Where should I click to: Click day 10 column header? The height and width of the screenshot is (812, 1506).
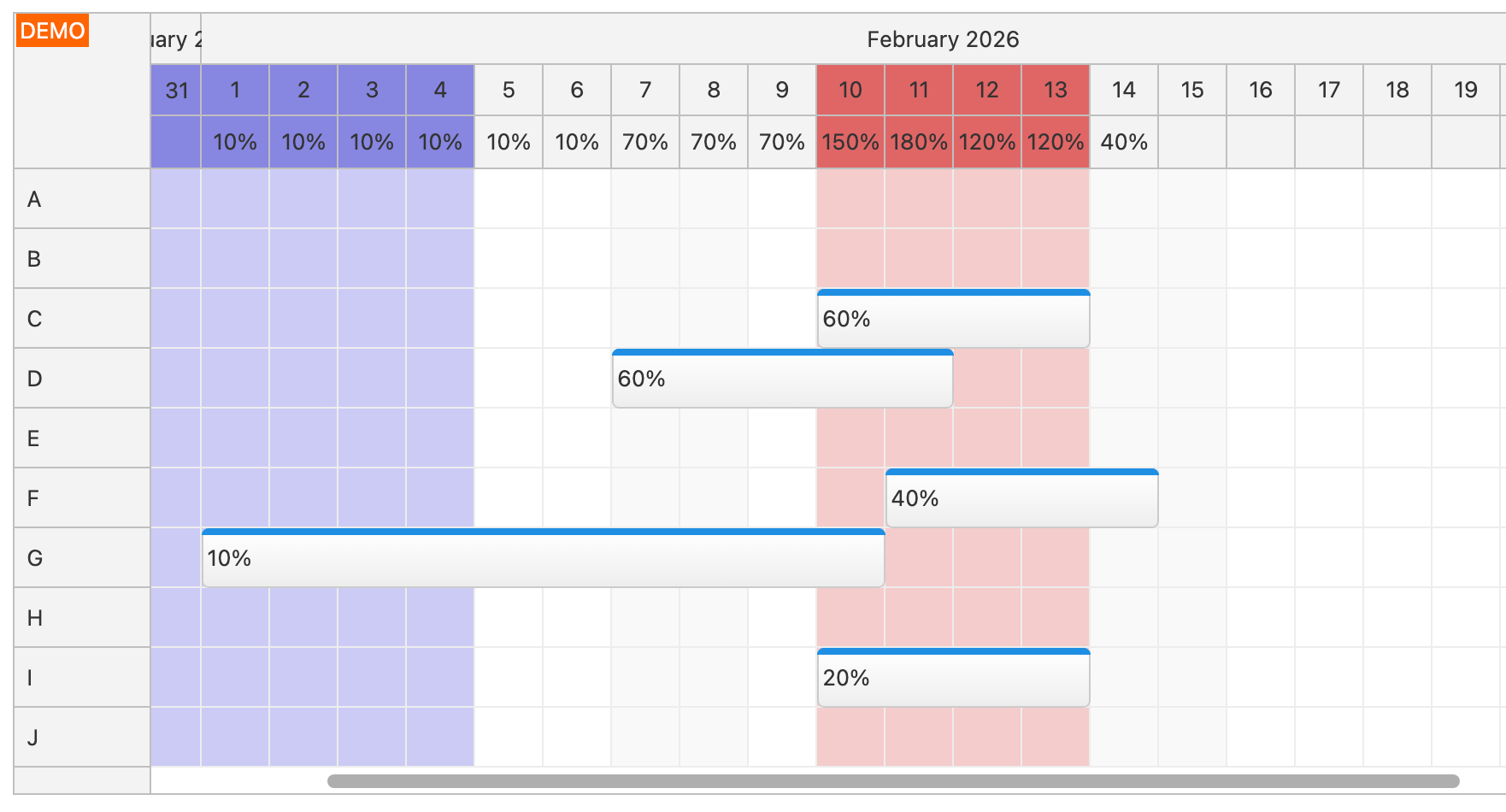[850, 90]
